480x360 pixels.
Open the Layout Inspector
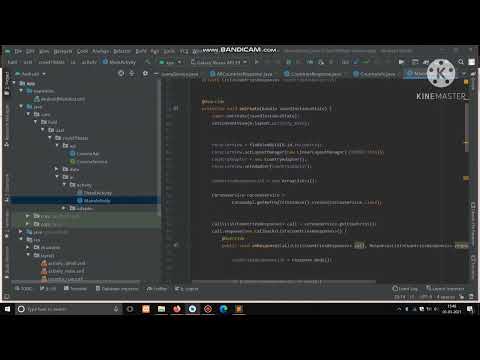pyautogui.click(x=445, y=289)
